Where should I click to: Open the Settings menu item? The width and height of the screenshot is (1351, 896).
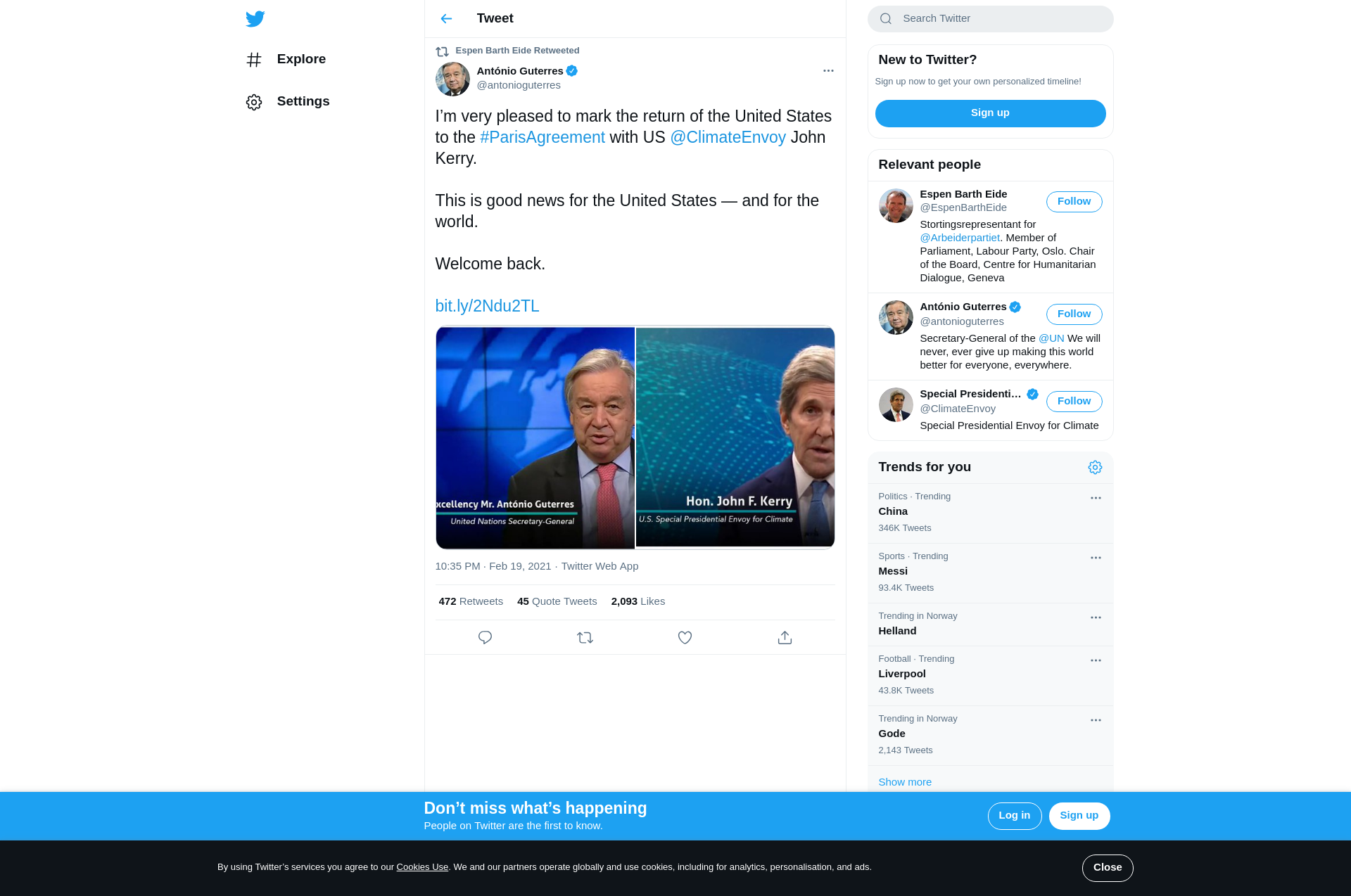[303, 101]
